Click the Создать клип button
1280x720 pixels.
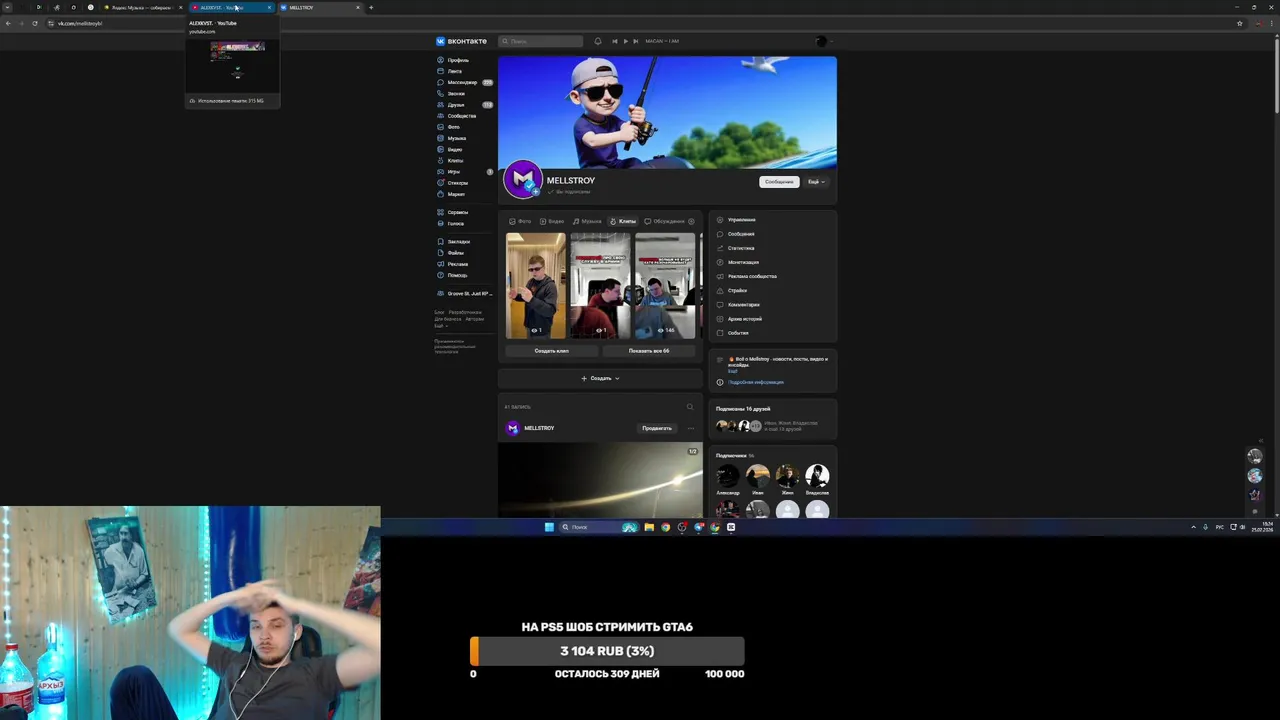click(x=551, y=351)
